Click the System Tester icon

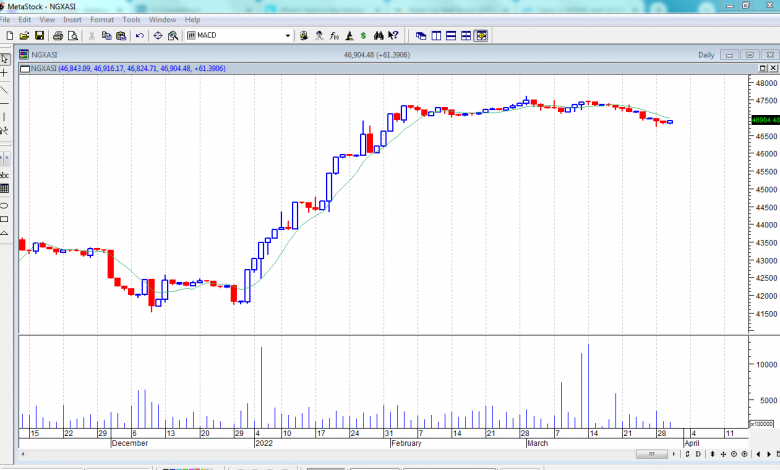pos(349,35)
